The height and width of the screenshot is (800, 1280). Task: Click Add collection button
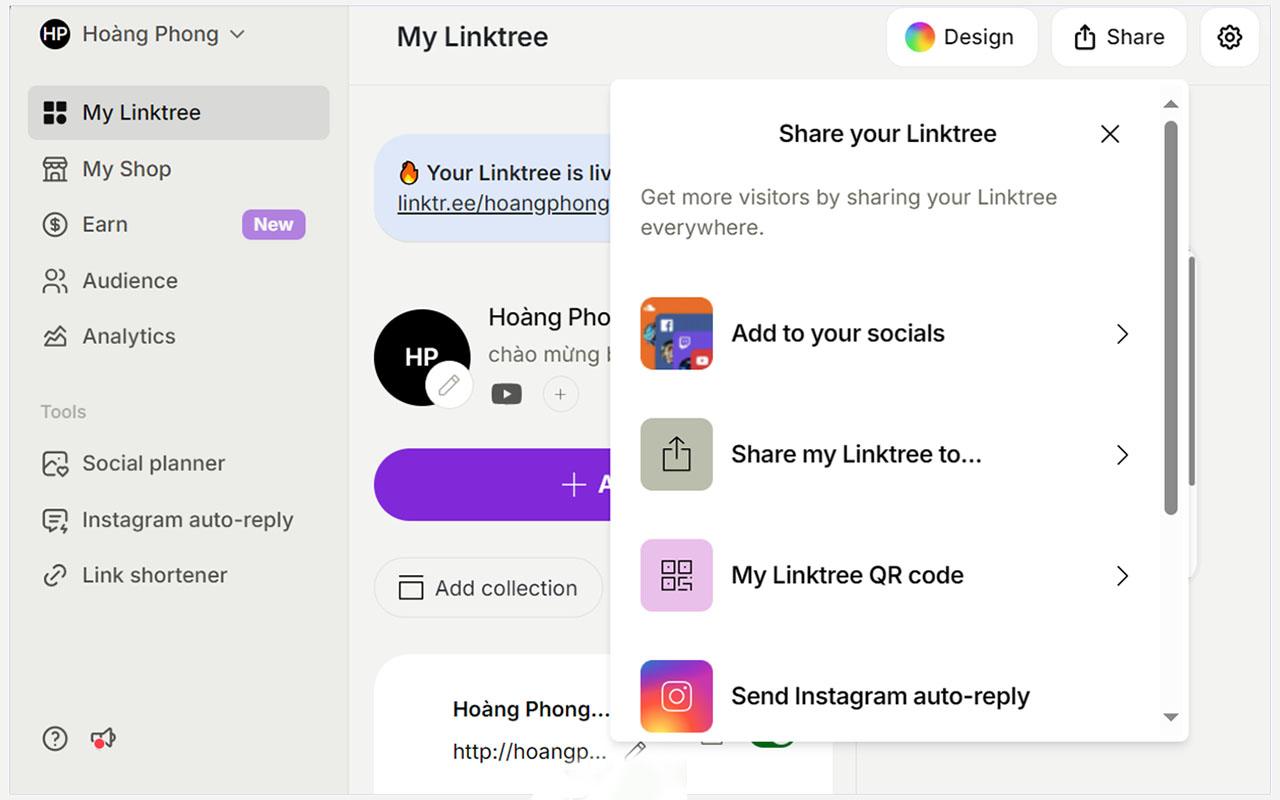(x=488, y=588)
